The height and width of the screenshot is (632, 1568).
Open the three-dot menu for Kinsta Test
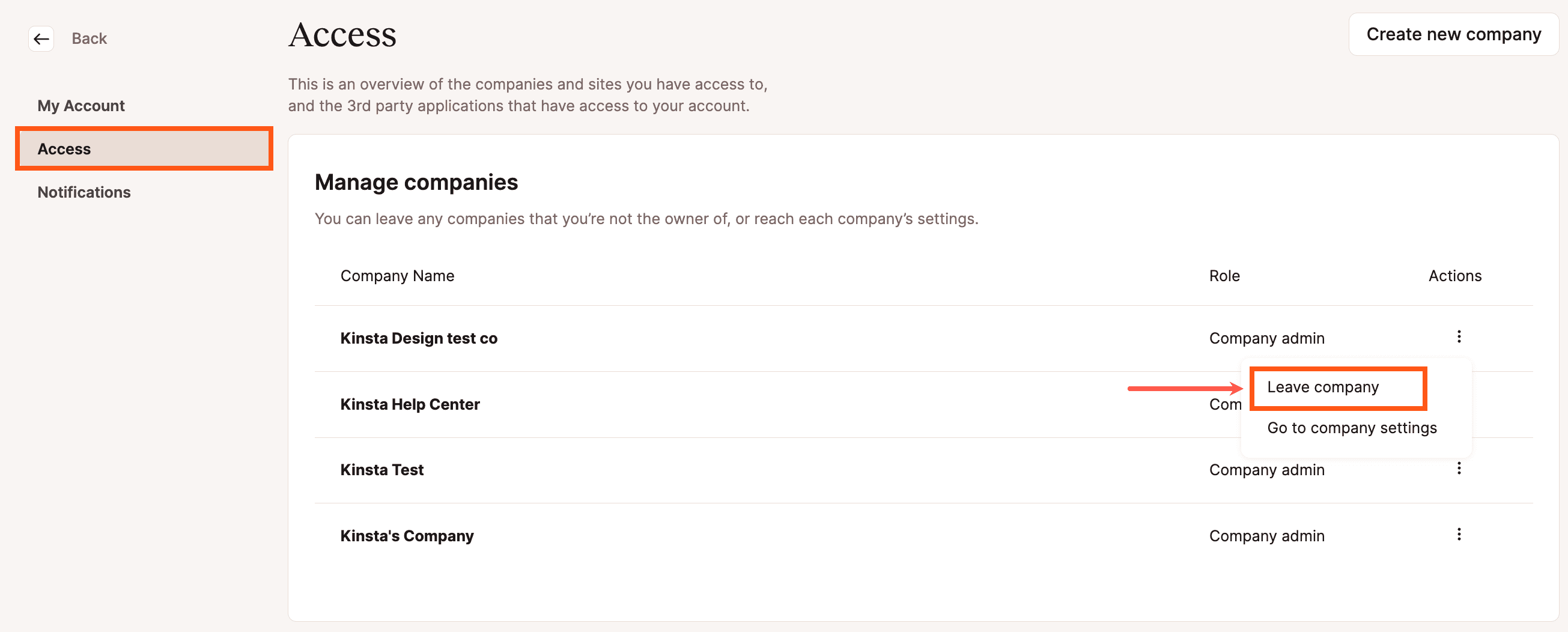click(1459, 468)
